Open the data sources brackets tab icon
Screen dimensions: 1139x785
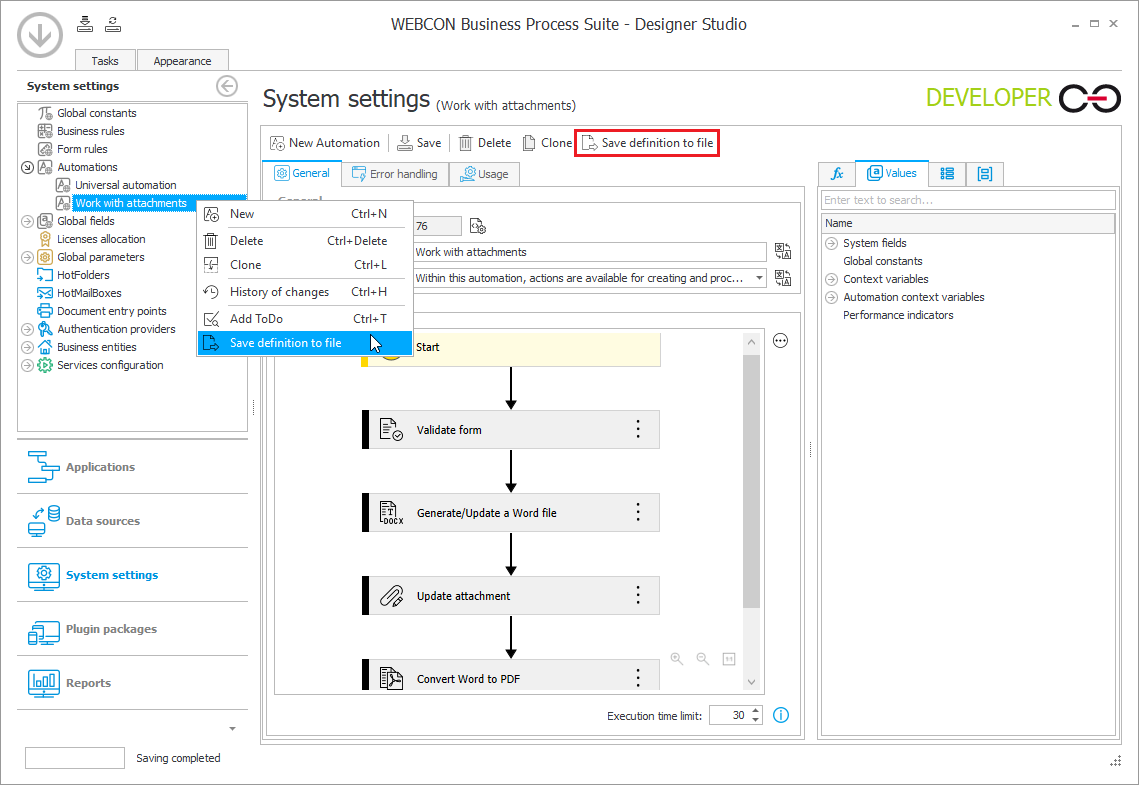[984, 174]
